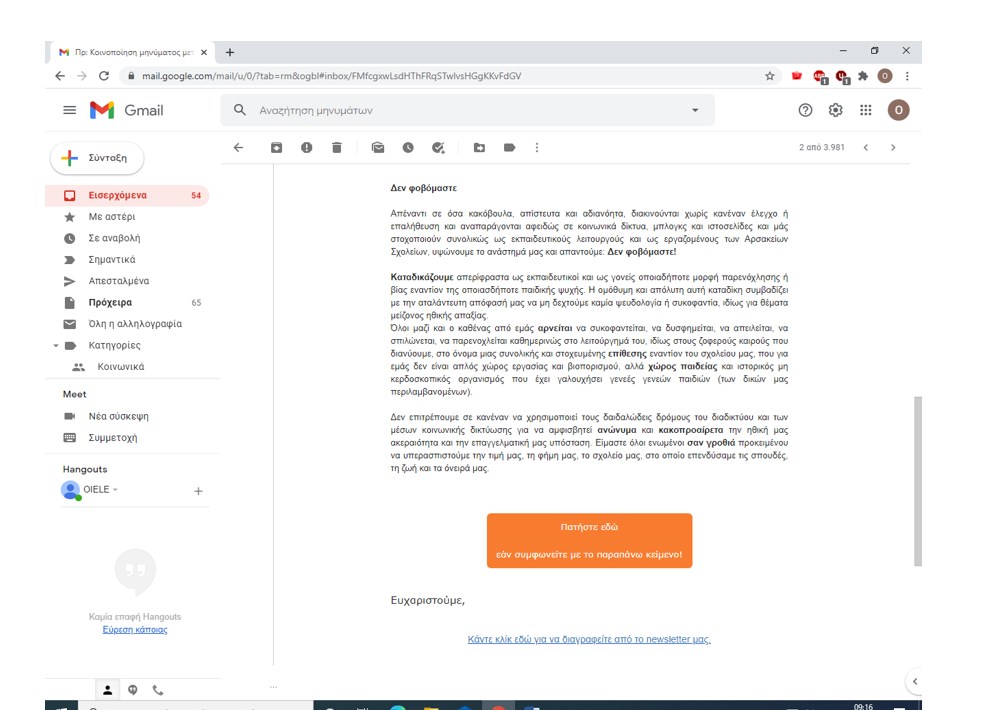Viewport: 992px width, 710px height.
Task: Toggle the main menu hamburger button
Action: click(x=69, y=110)
